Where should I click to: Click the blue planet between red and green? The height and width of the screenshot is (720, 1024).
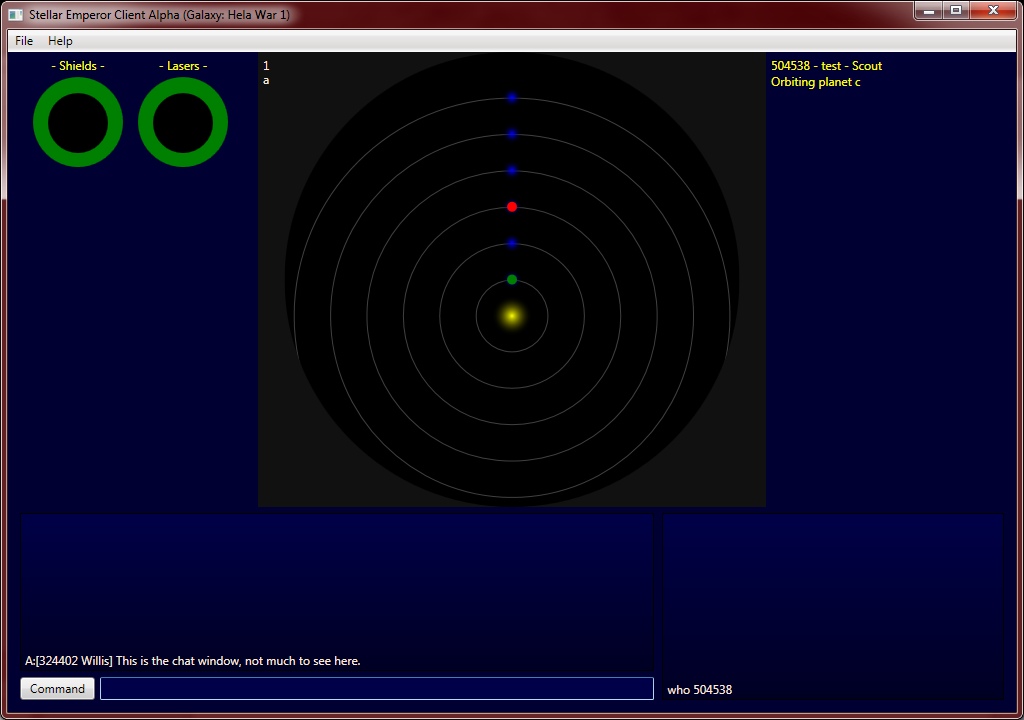click(512, 244)
